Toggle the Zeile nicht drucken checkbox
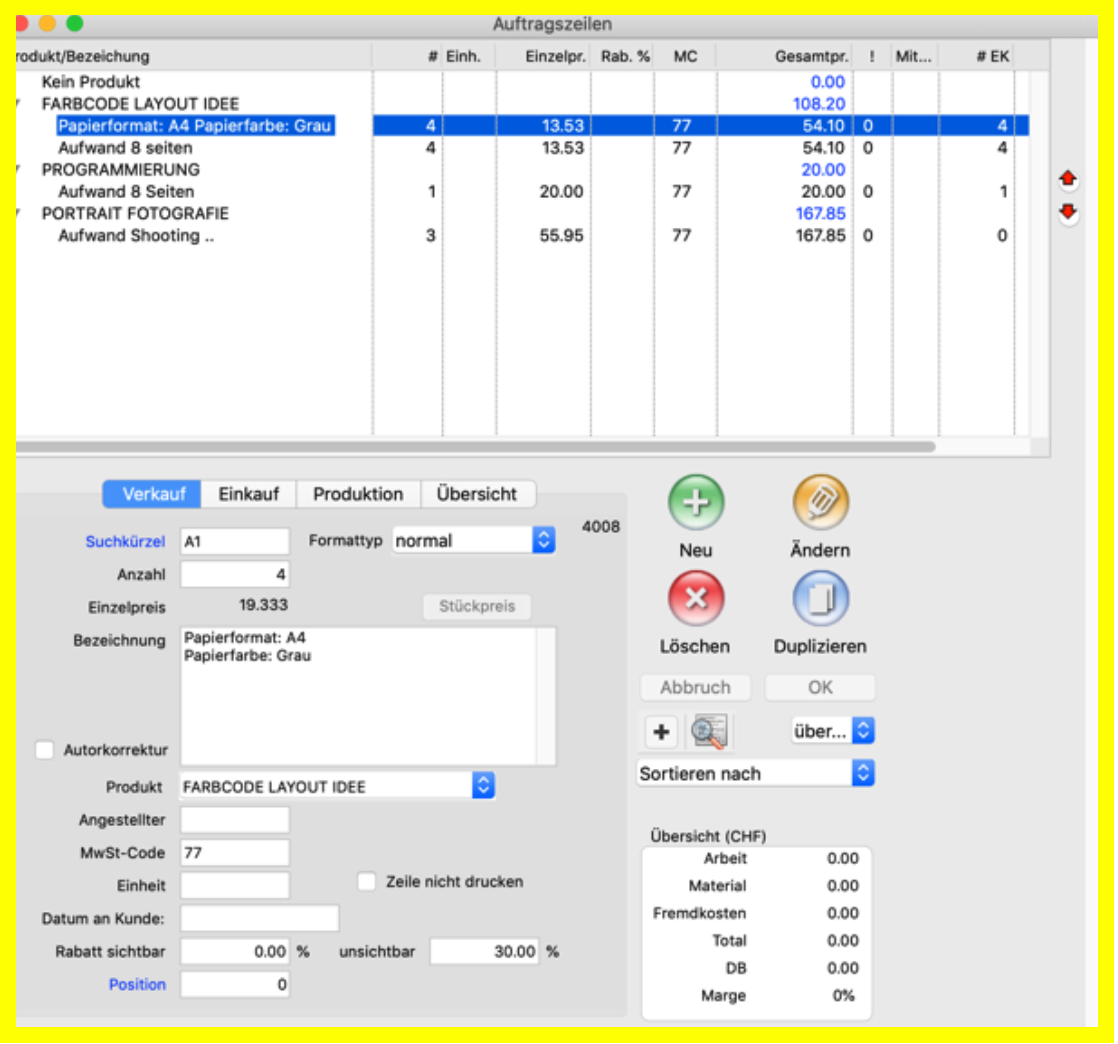The image size is (1118, 1044). point(367,882)
